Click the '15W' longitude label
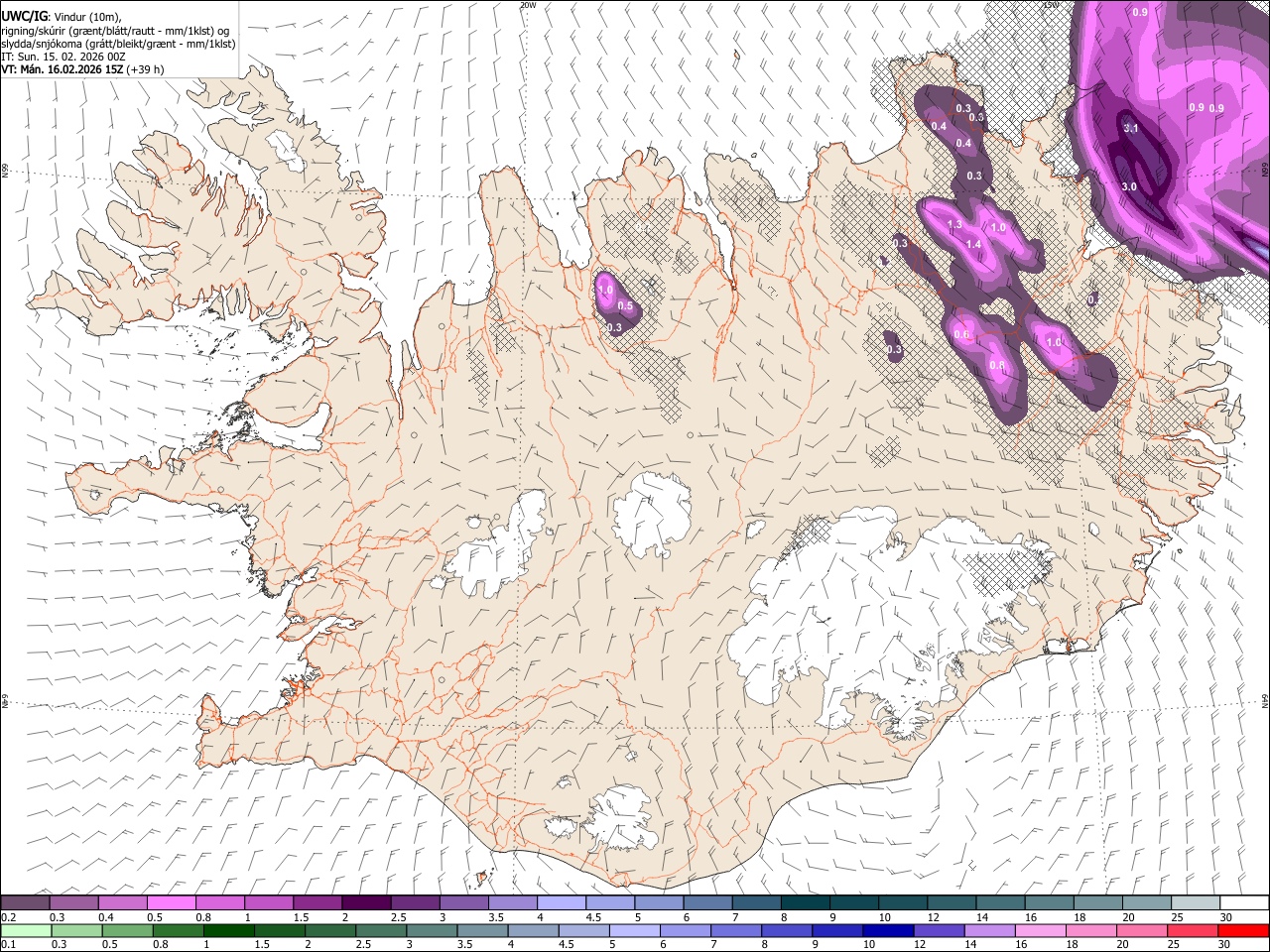The width and height of the screenshot is (1270, 952). coord(1051,5)
